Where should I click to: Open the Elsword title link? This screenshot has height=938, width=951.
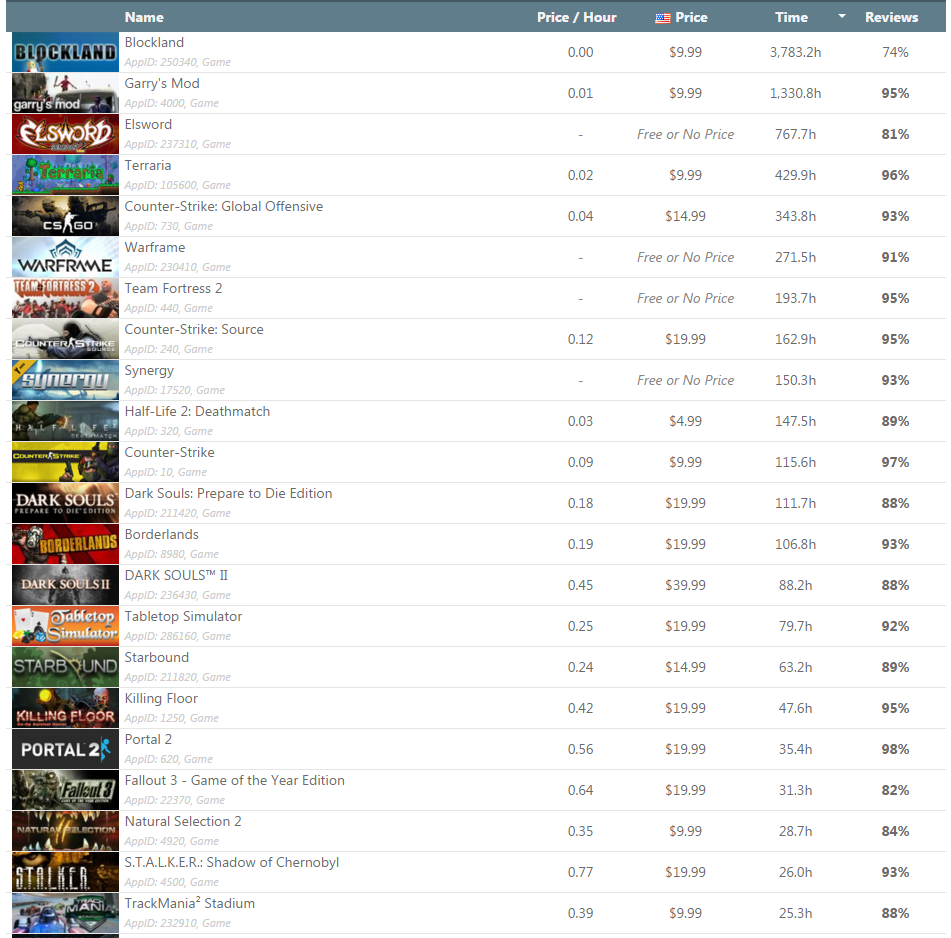click(148, 124)
